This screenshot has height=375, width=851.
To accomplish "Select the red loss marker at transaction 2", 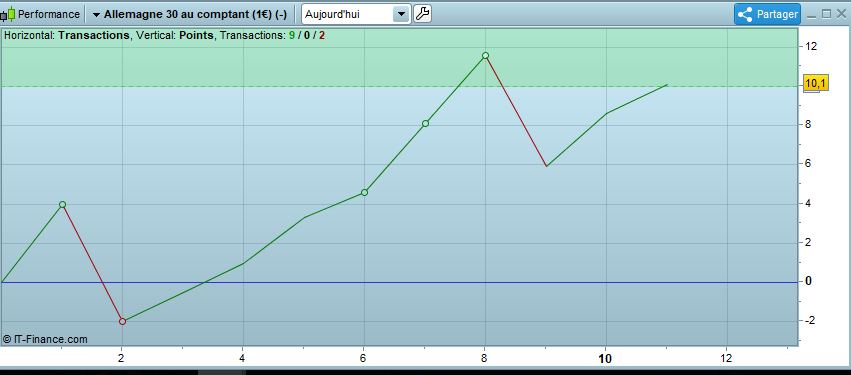I will click(122, 321).
